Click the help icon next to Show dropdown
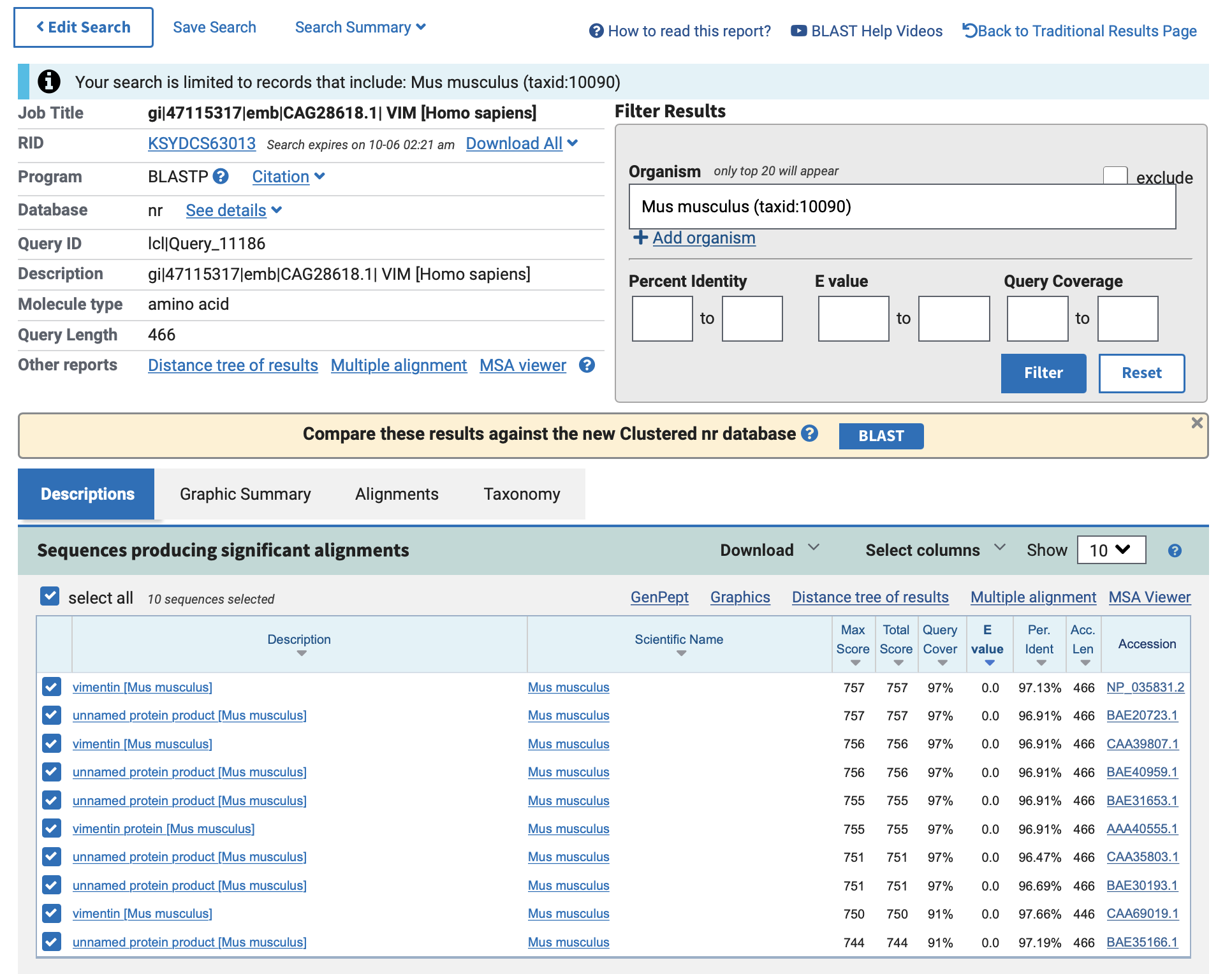The image size is (1232, 974). (x=1175, y=551)
